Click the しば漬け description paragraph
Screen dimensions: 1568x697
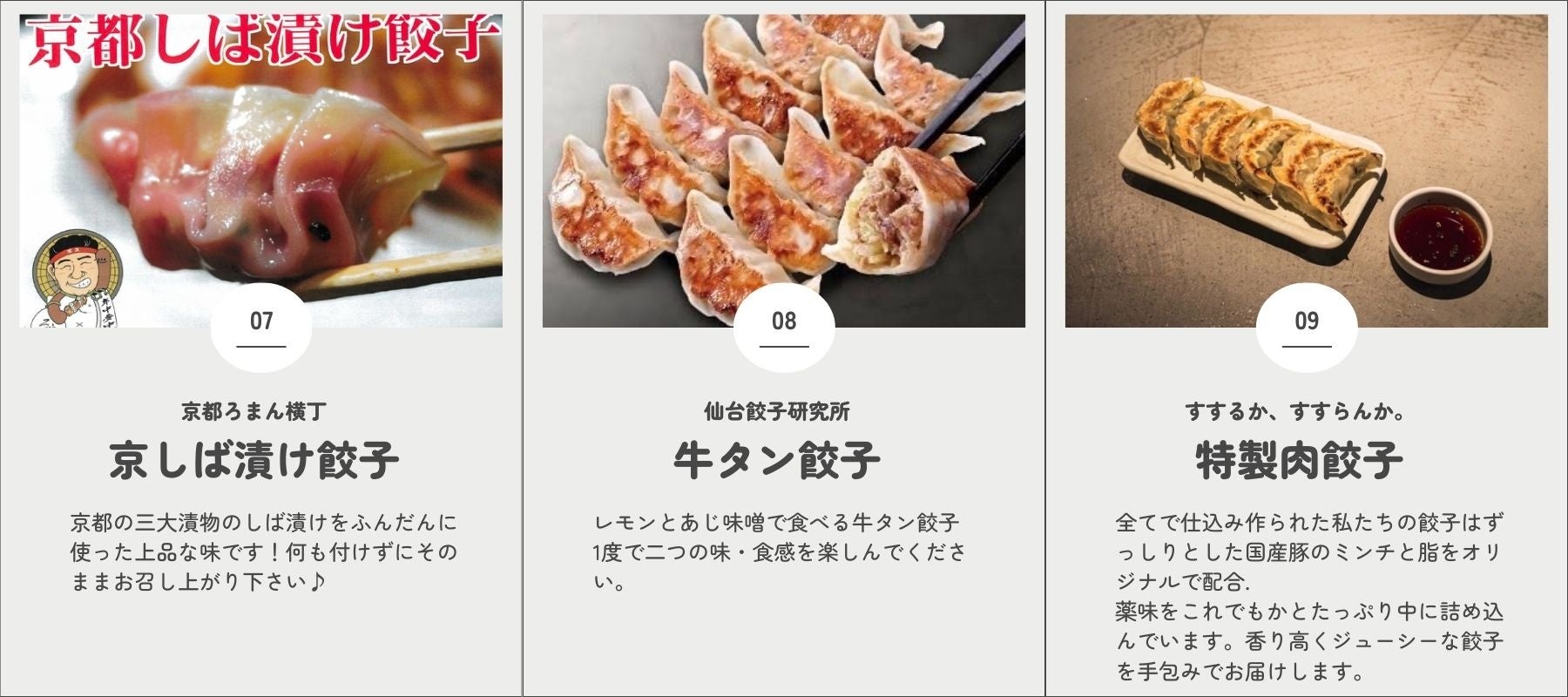(263, 552)
